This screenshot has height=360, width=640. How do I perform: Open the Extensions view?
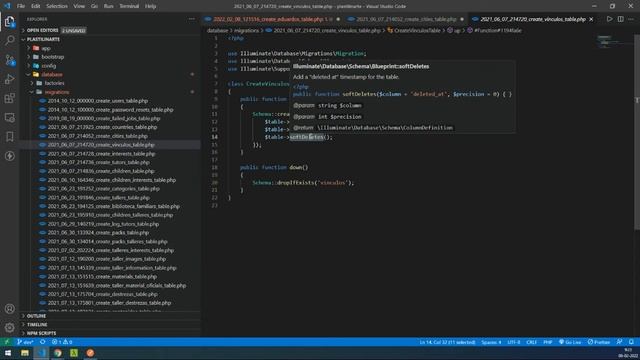(x=9, y=98)
